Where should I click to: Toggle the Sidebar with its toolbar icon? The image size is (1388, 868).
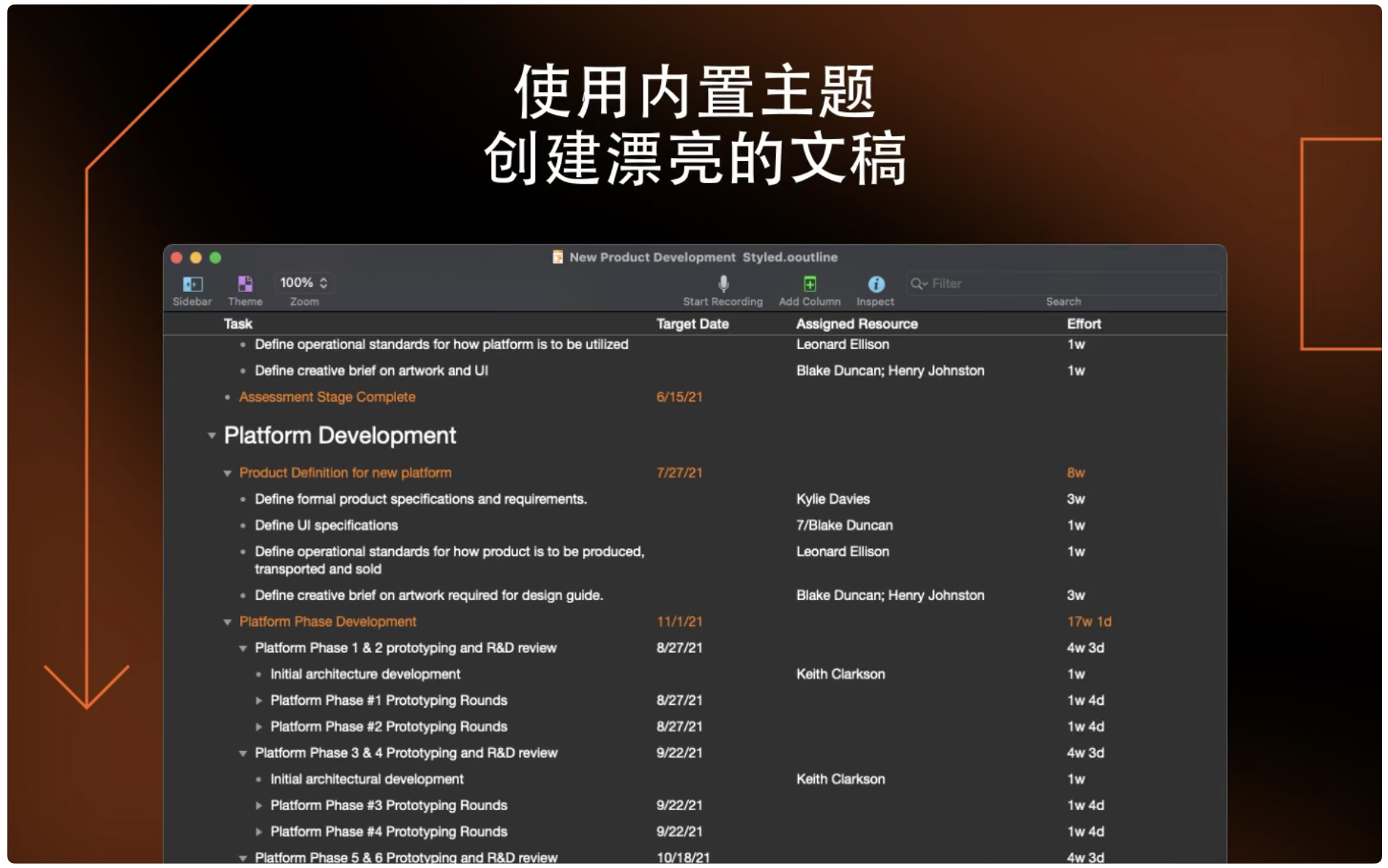point(192,284)
